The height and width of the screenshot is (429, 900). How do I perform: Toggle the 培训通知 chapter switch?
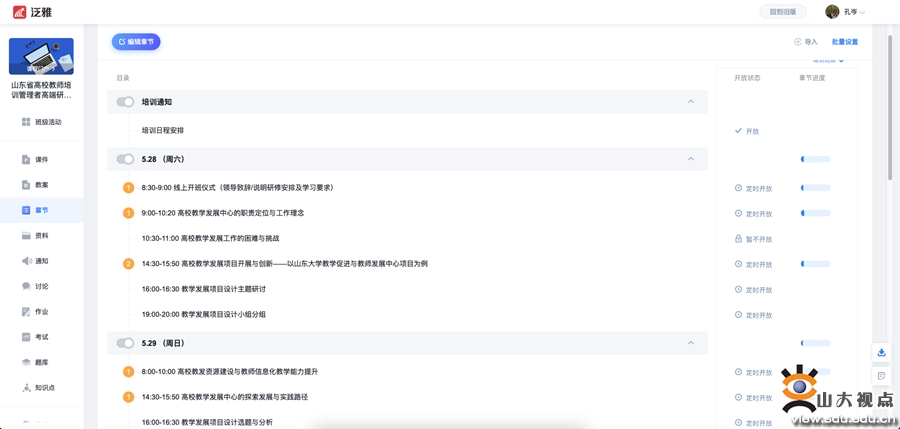pyautogui.click(x=125, y=102)
